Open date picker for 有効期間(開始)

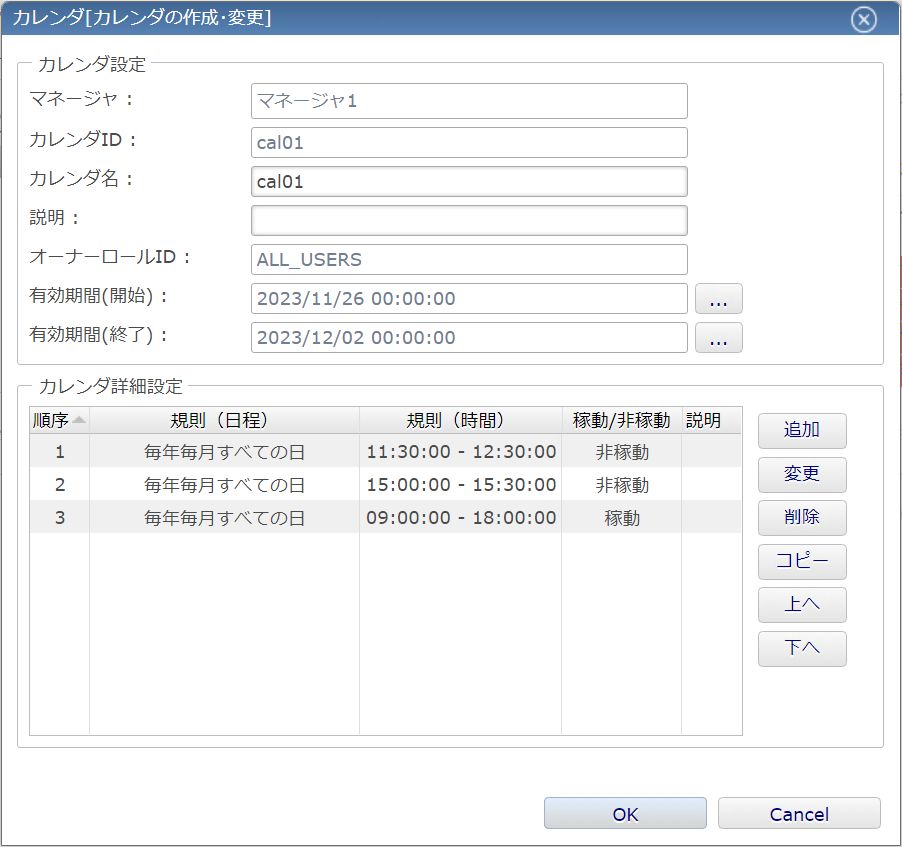coord(718,299)
